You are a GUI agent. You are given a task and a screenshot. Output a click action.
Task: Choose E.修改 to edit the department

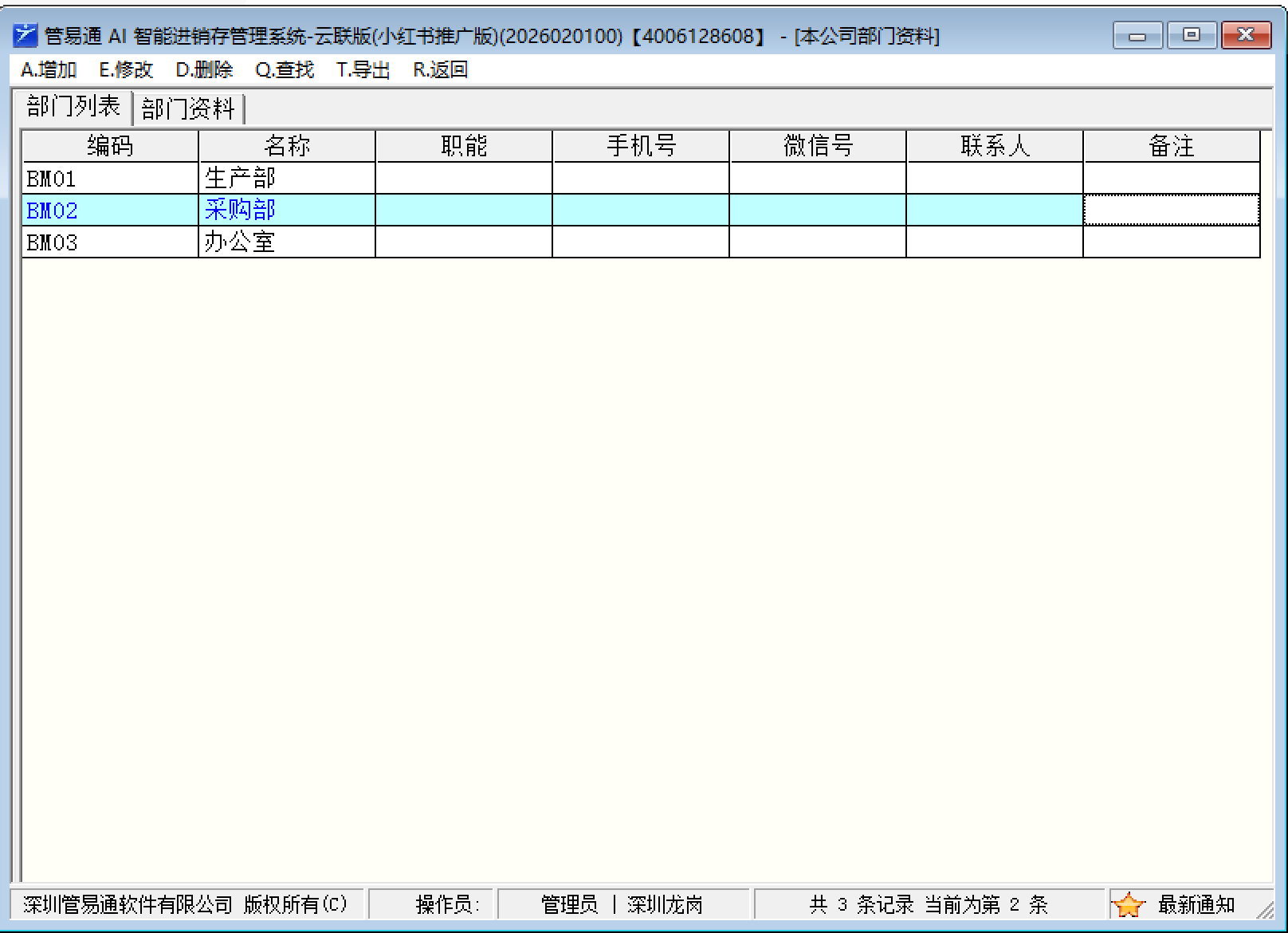[126, 70]
